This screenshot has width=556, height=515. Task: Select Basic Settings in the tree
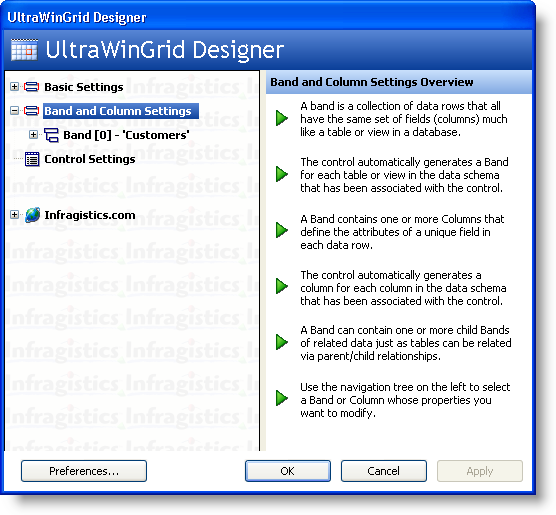tap(84, 87)
